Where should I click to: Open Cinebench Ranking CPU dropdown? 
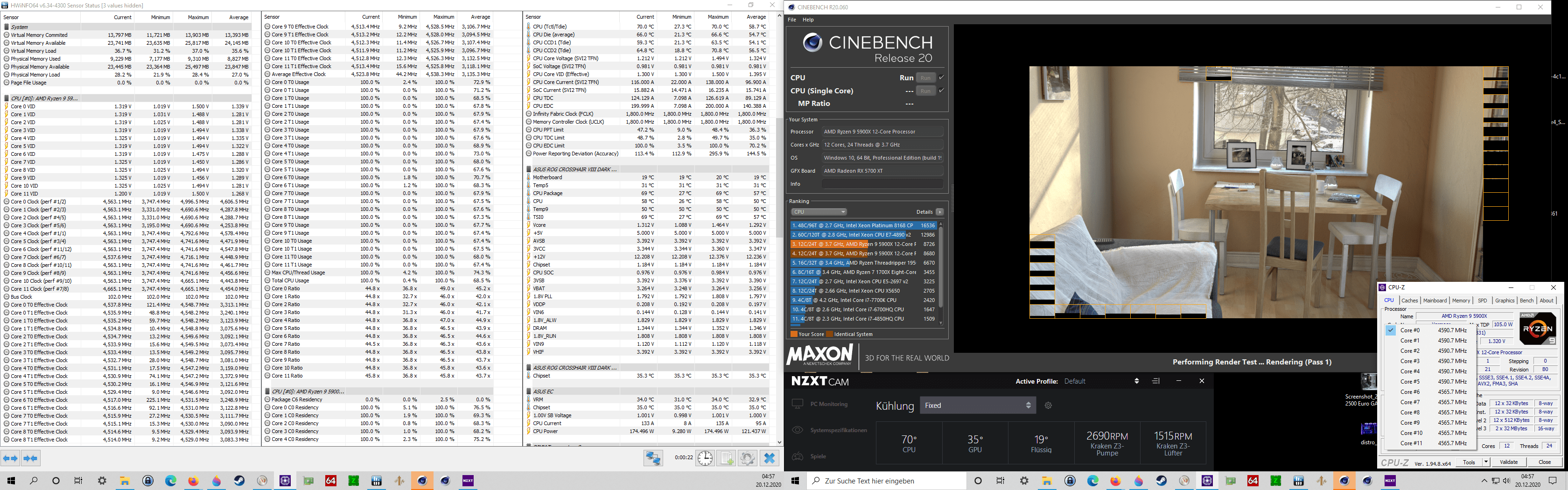coord(819,212)
